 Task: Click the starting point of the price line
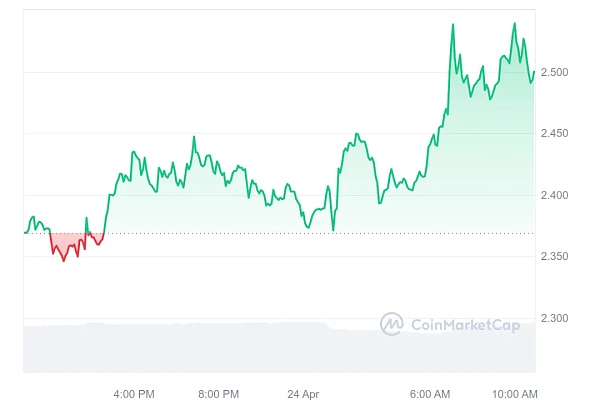click(x=24, y=233)
